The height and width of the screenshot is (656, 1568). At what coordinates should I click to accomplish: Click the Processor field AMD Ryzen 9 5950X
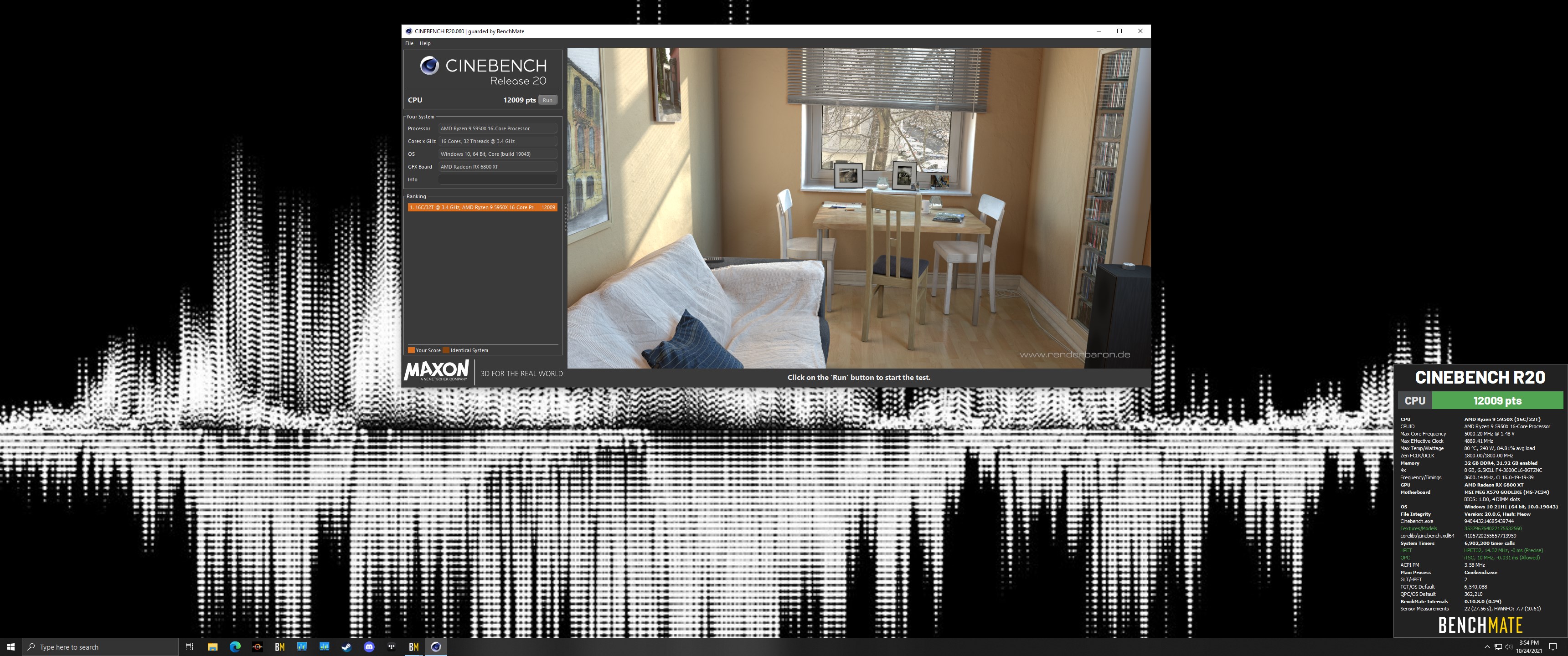point(498,128)
